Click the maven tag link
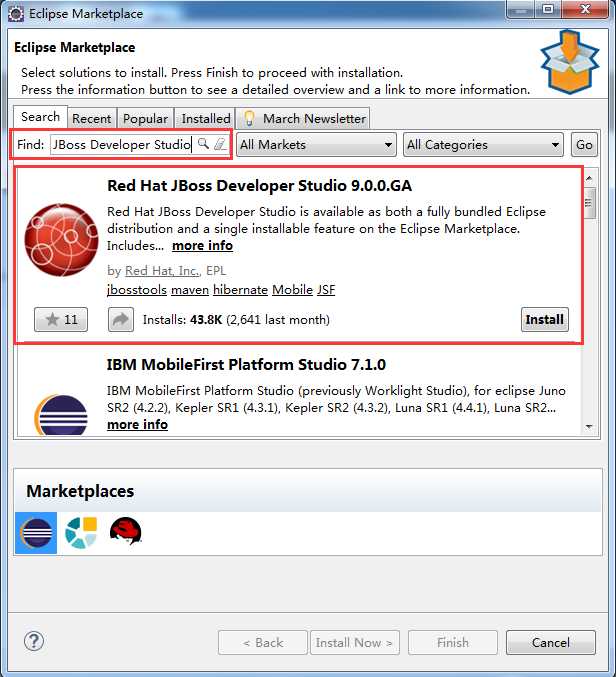Screen dimensions: 616x677 190,289
